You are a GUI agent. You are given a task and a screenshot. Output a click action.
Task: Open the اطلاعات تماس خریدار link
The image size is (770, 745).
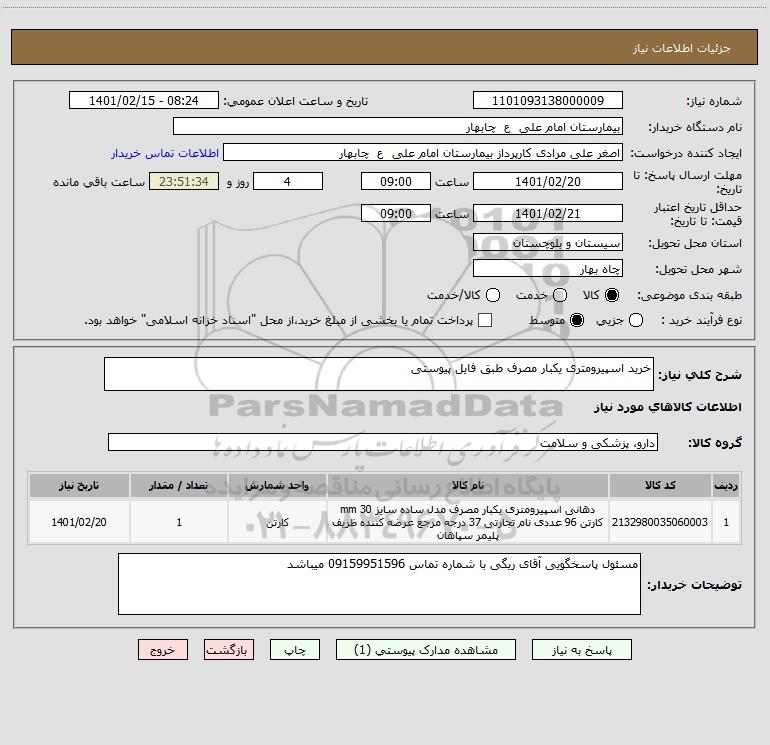pyautogui.click(x=165, y=153)
